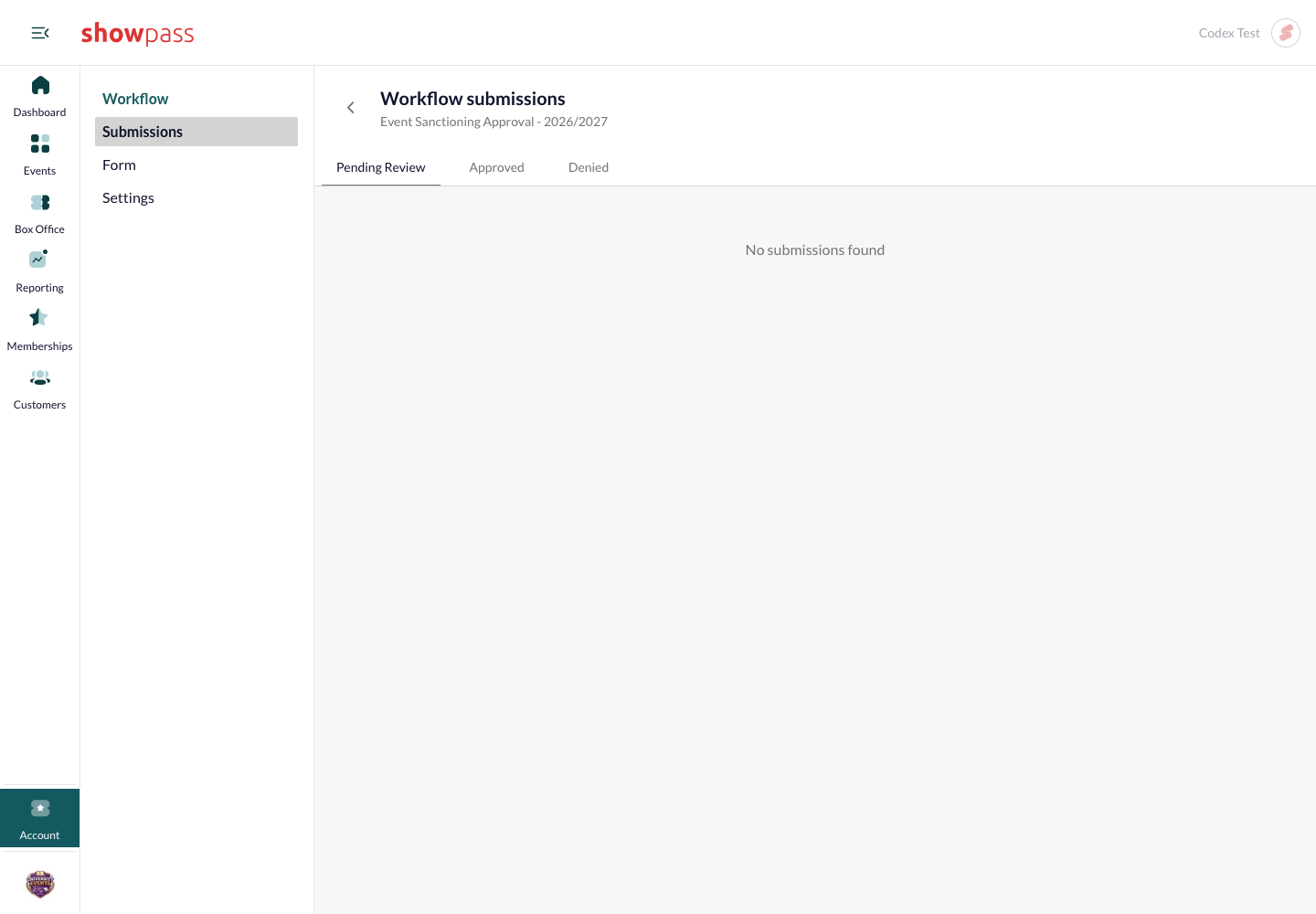The image size is (1316, 914).
Task: Open the Dashboard from sidebar
Action: tap(39, 95)
